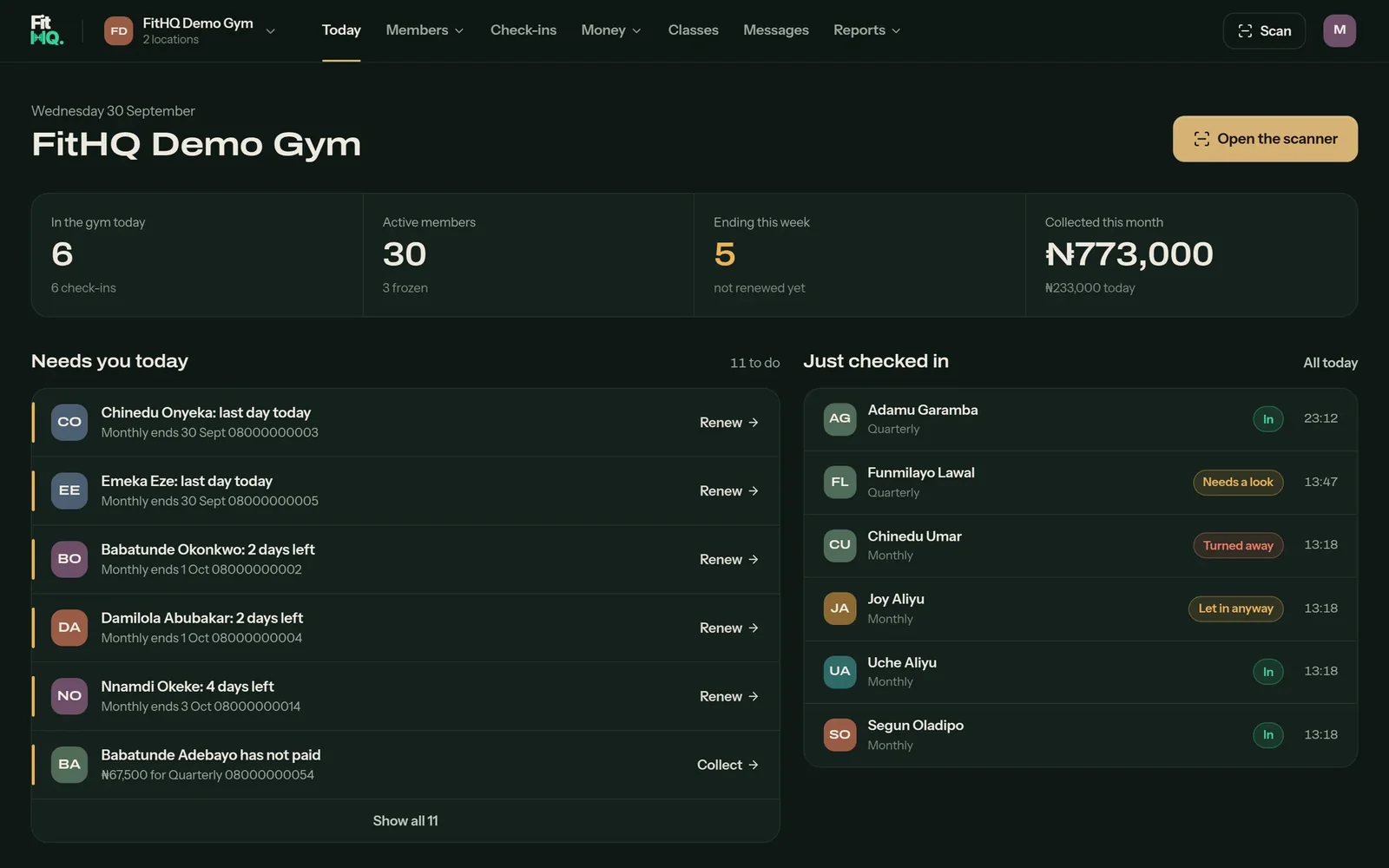
Task: Expand the FitHQ Demo Gym location switcher
Action: click(x=190, y=30)
